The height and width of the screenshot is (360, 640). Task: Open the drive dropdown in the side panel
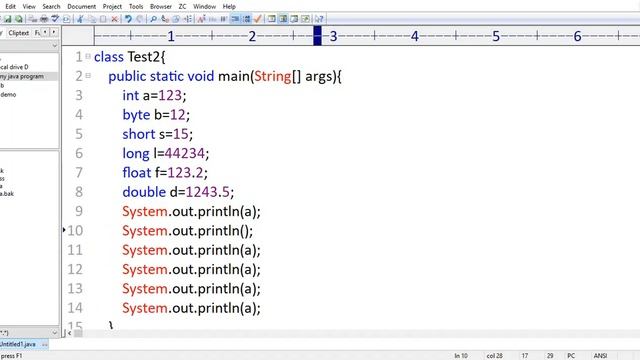(x=54, y=46)
